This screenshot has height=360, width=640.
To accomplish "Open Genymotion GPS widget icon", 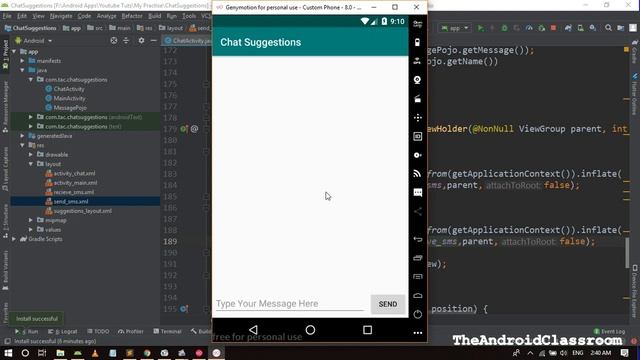I will coord(417,61).
